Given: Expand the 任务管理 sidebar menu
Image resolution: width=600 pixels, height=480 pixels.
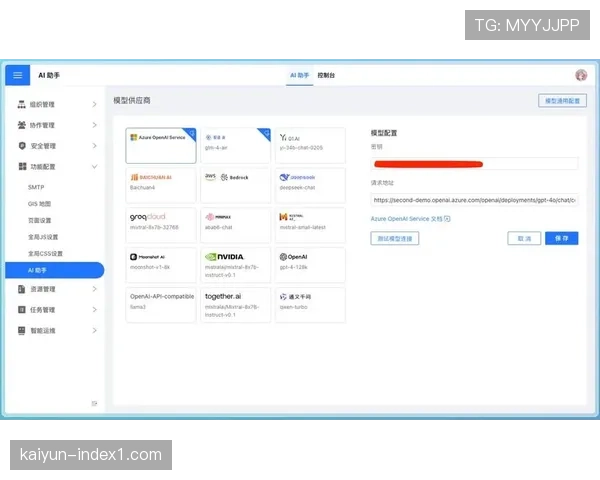Looking at the screenshot, I should 55,310.
